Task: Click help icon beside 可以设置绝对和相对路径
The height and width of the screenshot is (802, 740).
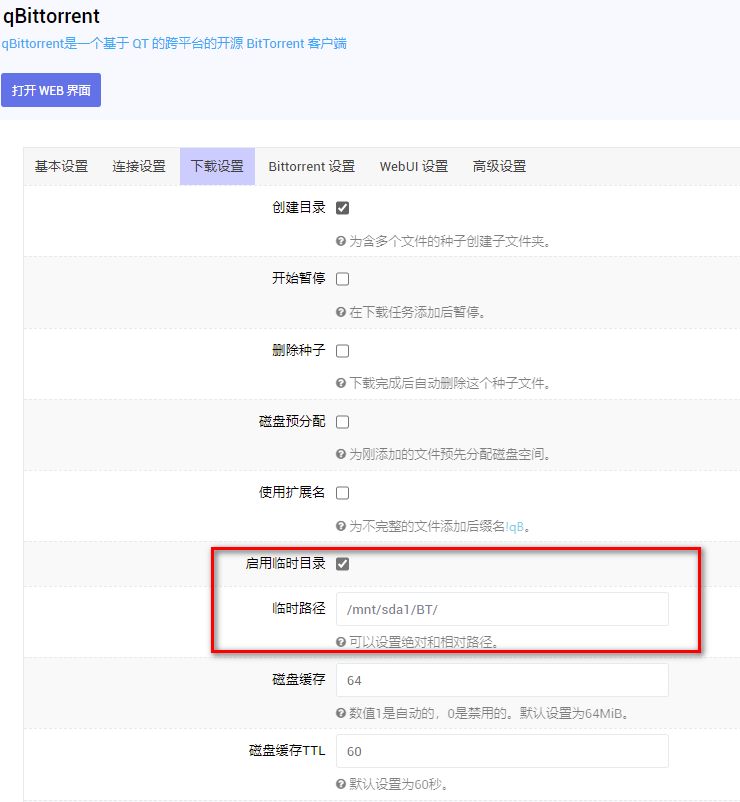Action: [341, 642]
